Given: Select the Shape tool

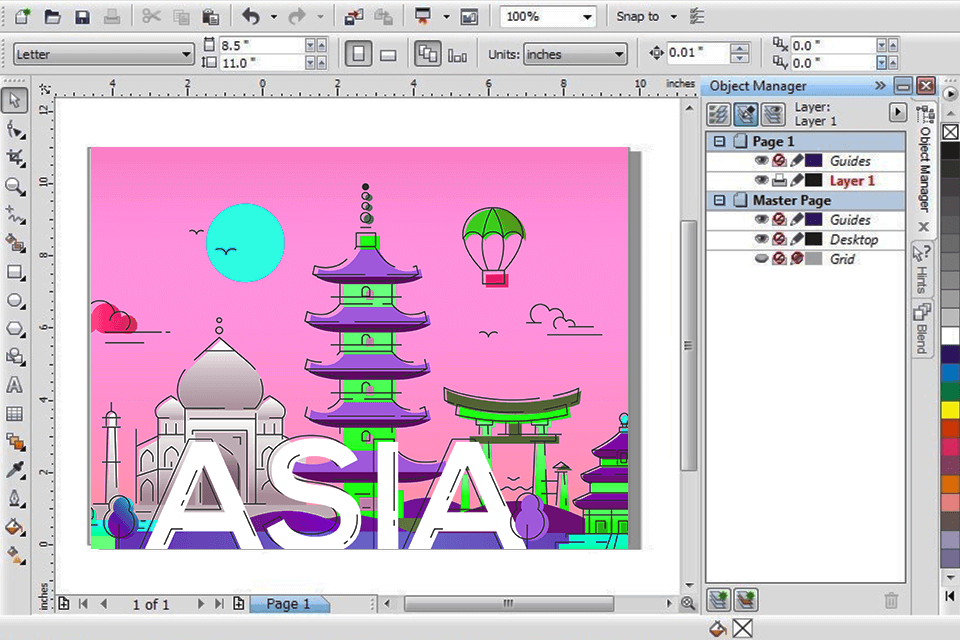Looking at the screenshot, I should (x=14, y=128).
